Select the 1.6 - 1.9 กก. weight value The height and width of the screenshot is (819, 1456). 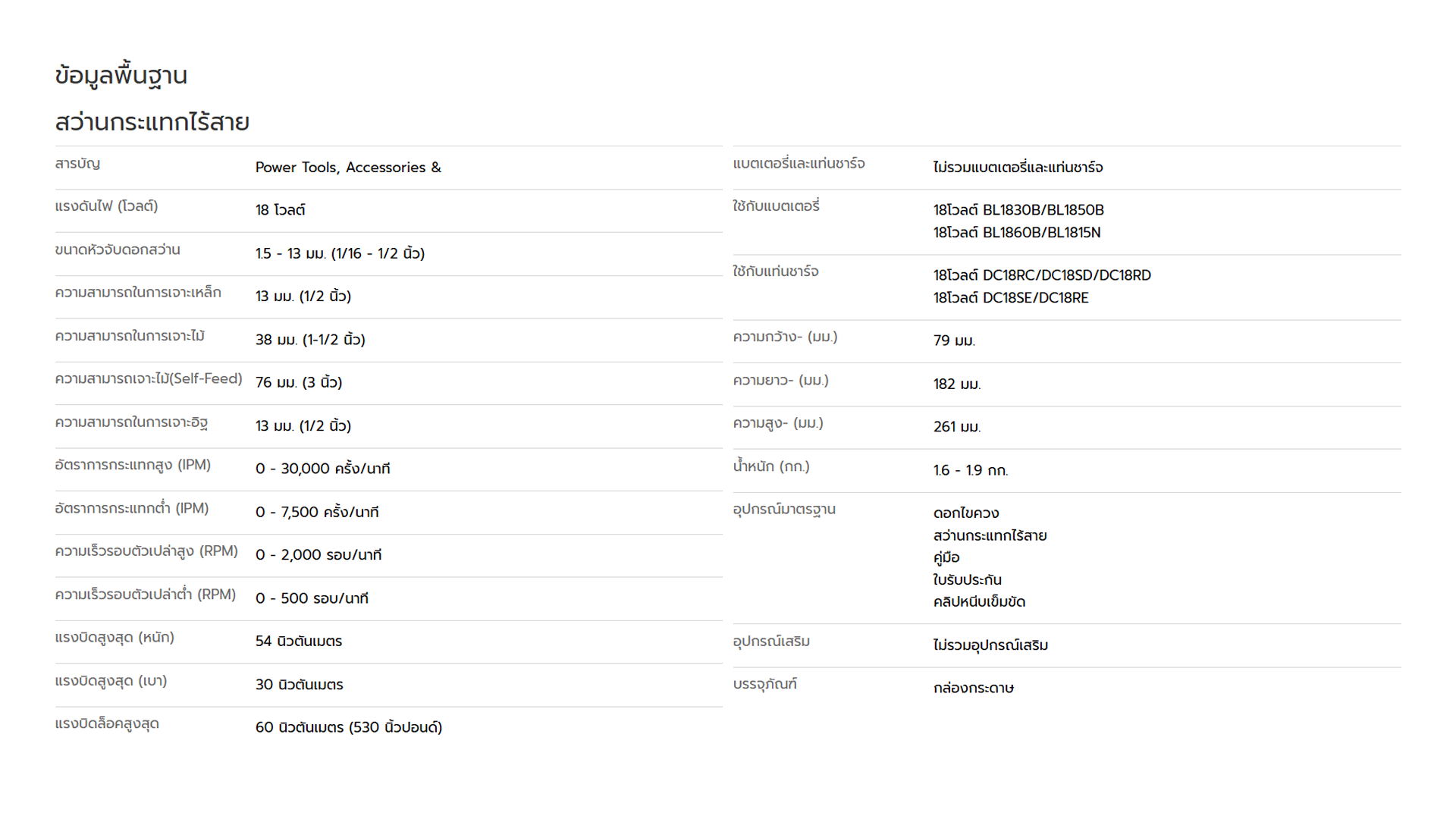click(x=971, y=470)
